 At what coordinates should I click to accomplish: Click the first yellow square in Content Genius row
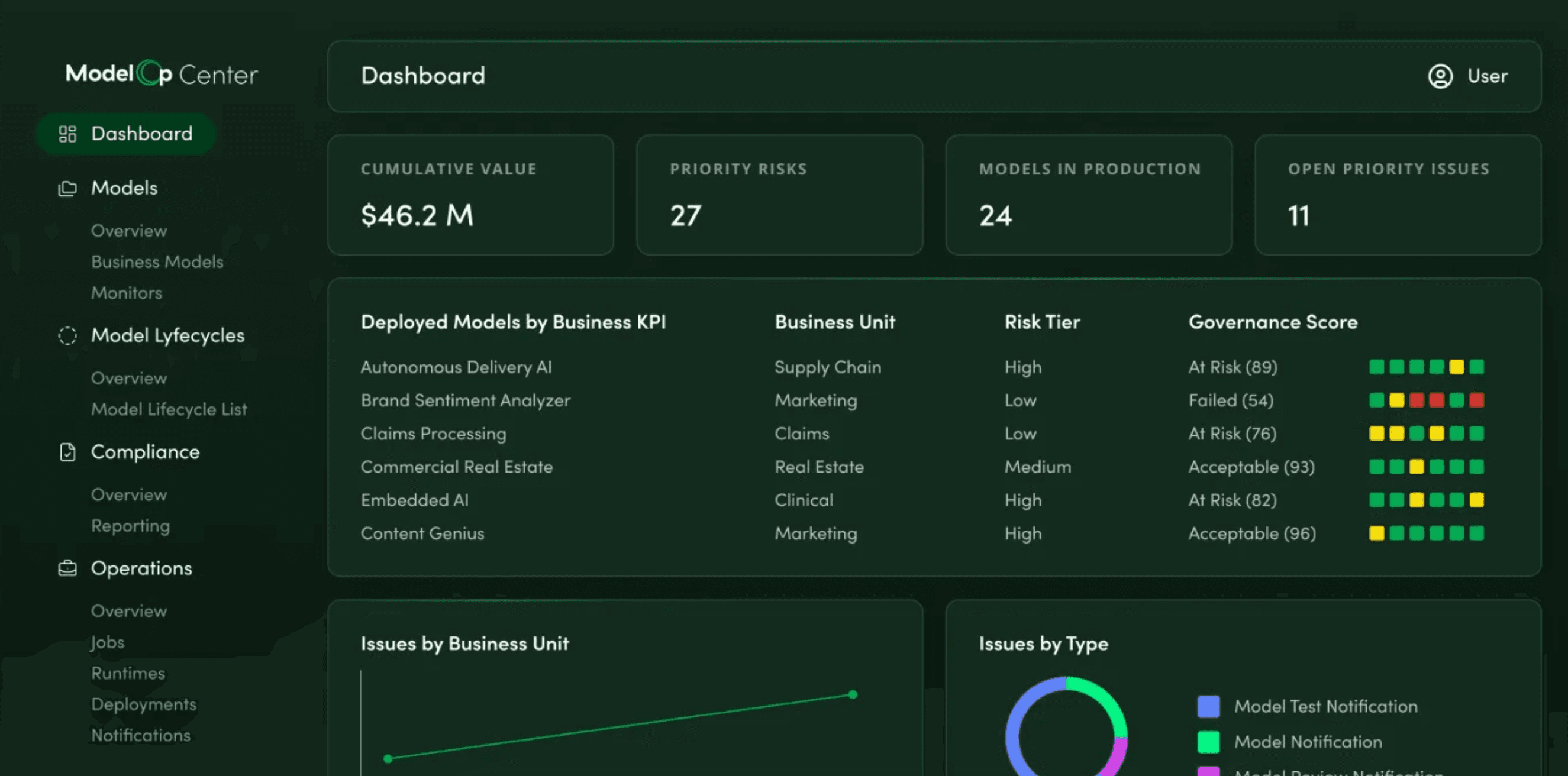pos(1377,533)
